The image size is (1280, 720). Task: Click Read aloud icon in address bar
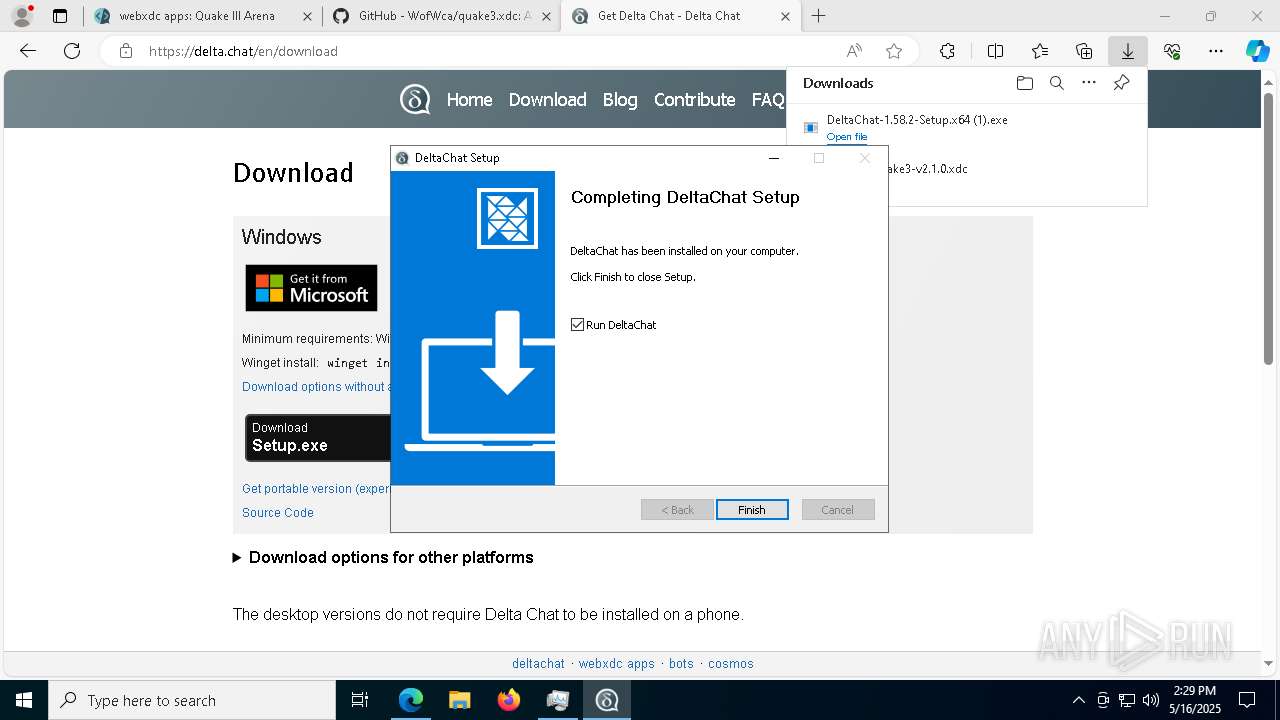coord(854,51)
